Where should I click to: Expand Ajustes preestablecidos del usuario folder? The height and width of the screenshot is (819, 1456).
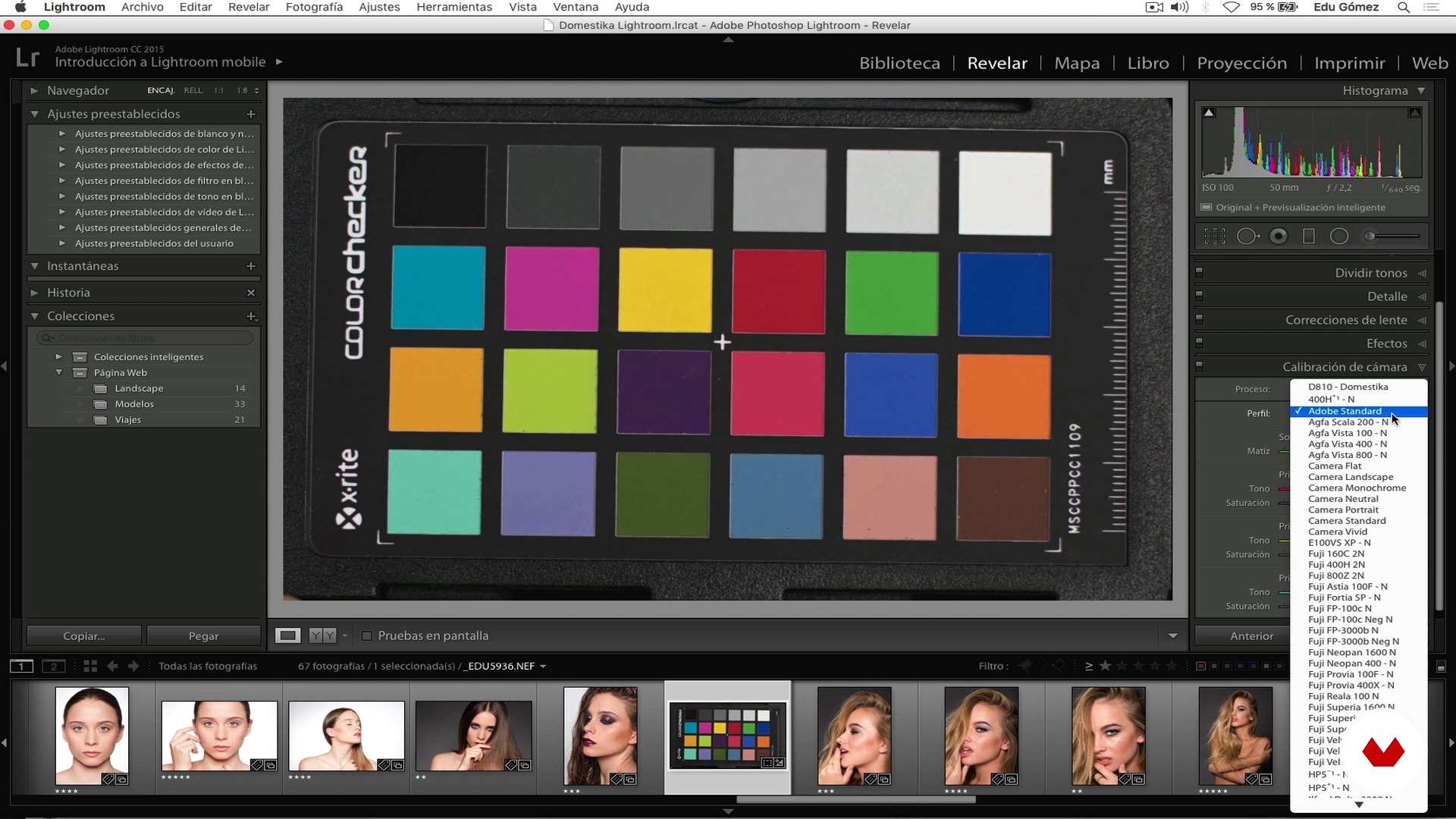click(62, 243)
